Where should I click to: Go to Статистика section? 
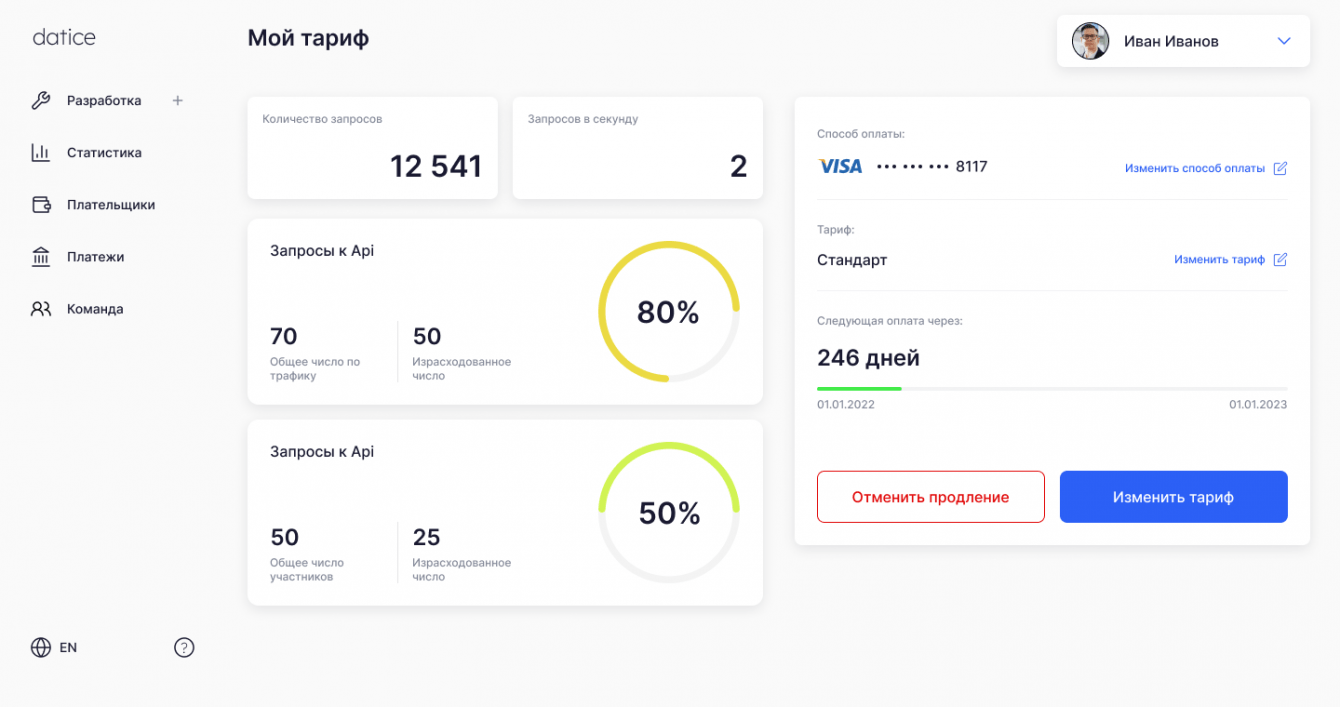tap(104, 153)
